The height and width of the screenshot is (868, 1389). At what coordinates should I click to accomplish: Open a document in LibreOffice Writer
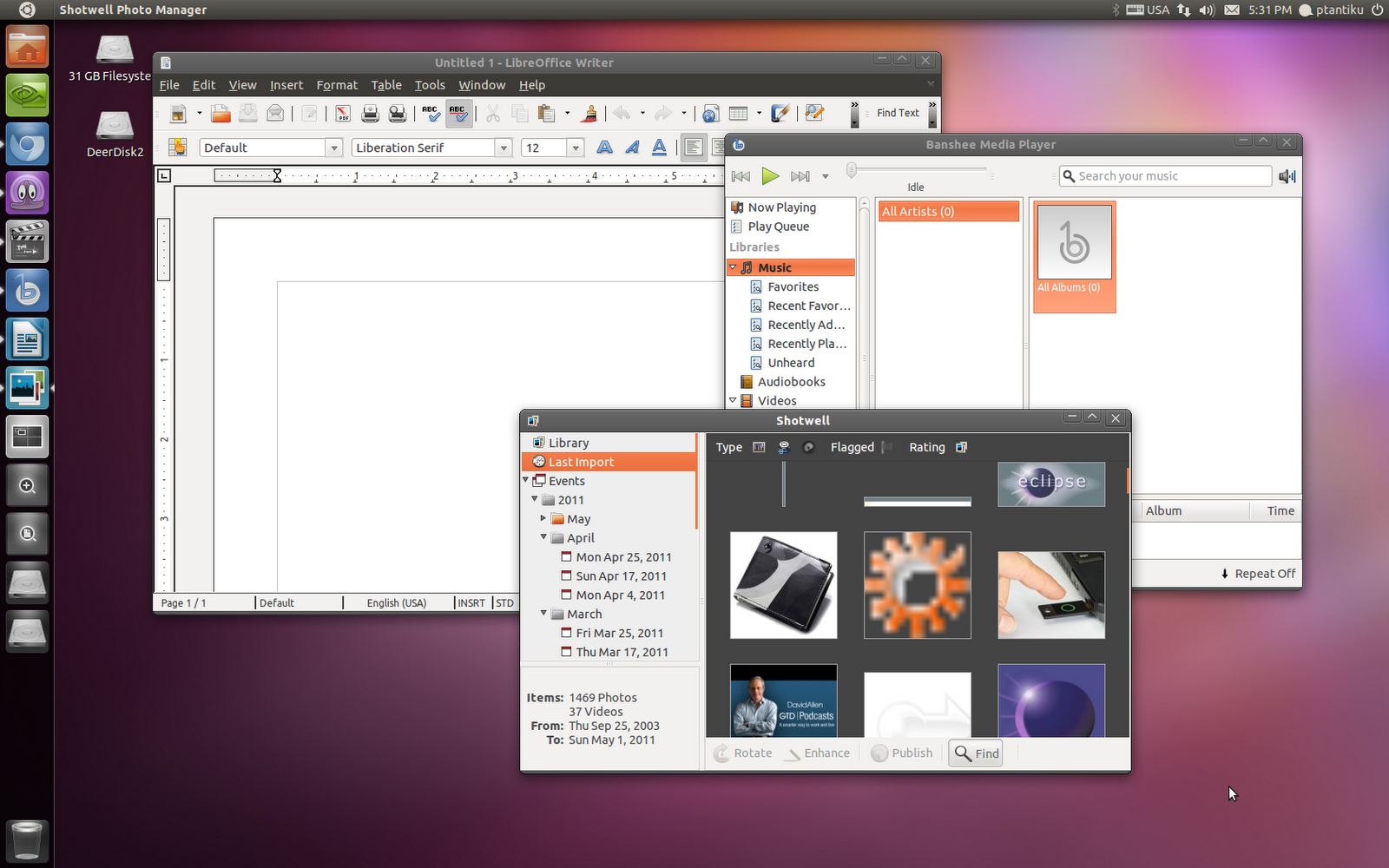pos(221,114)
